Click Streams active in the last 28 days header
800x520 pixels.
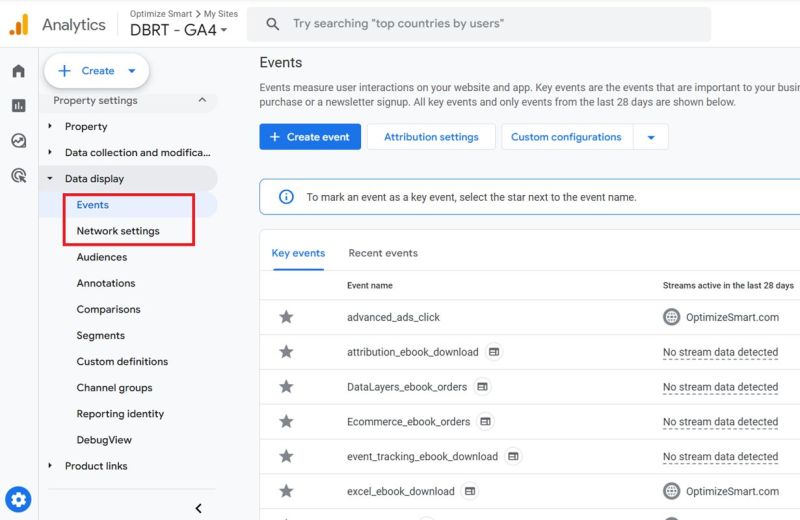point(728,285)
